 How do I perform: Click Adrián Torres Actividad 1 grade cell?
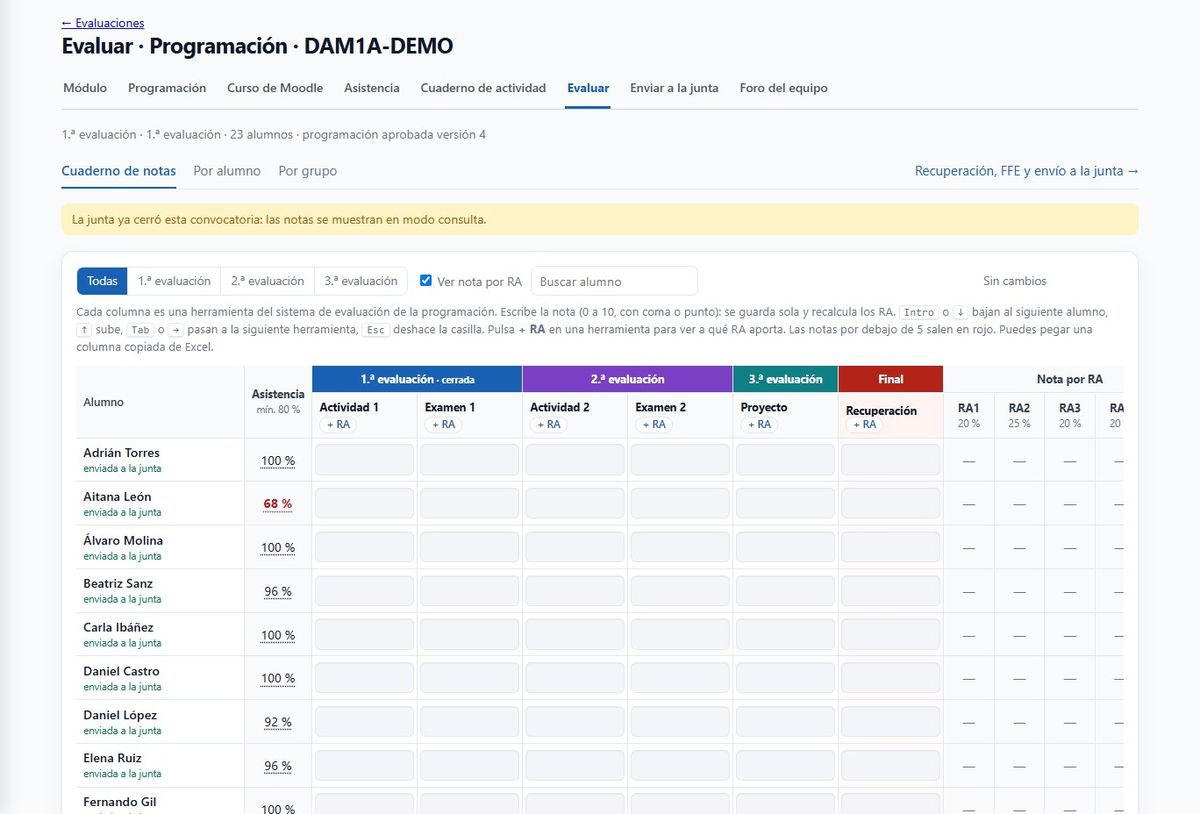coord(364,460)
